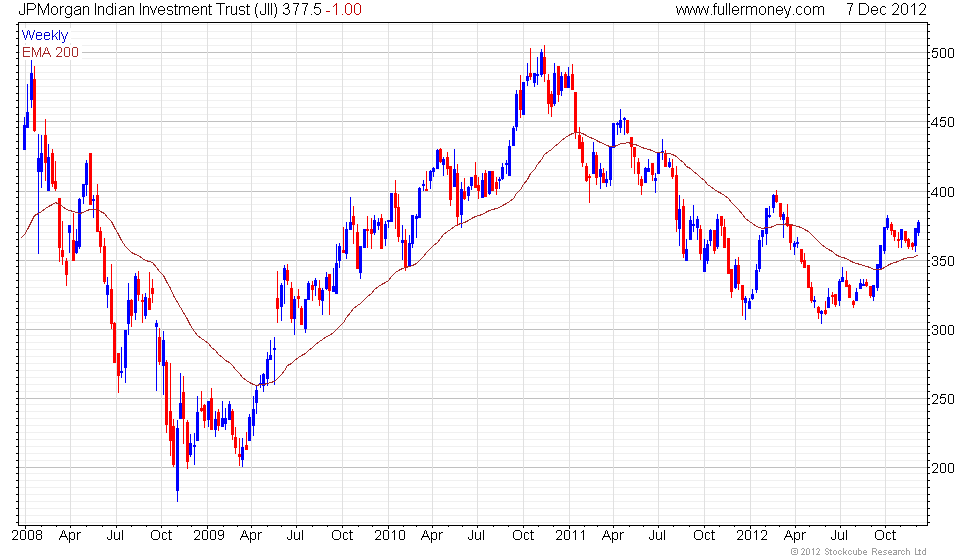This screenshot has height=560, width=980.
Task: Click the Jul label following 2009
Action: coord(295,535)
